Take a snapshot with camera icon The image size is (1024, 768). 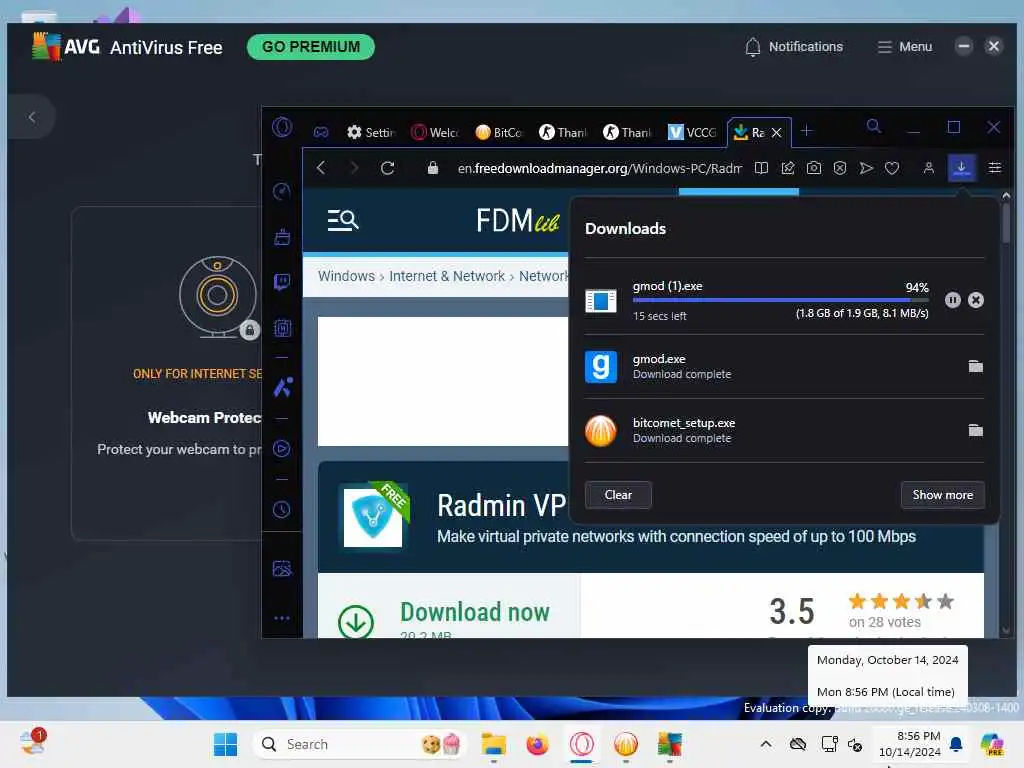point(814,168)
